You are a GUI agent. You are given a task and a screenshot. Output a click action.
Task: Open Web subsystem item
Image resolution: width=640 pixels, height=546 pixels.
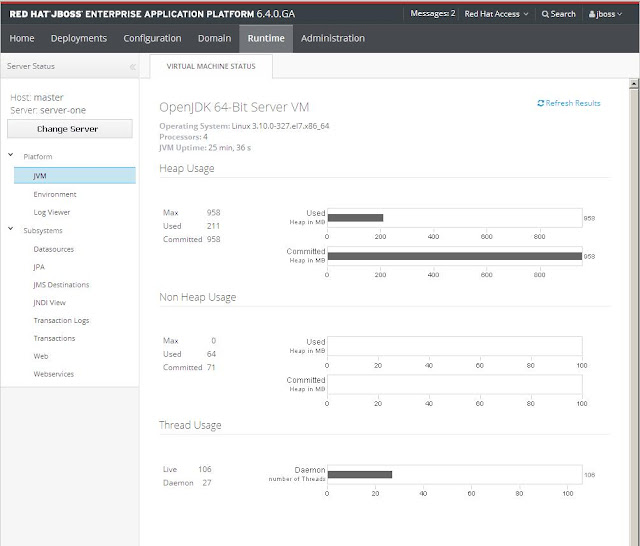[x=41, y=356]
